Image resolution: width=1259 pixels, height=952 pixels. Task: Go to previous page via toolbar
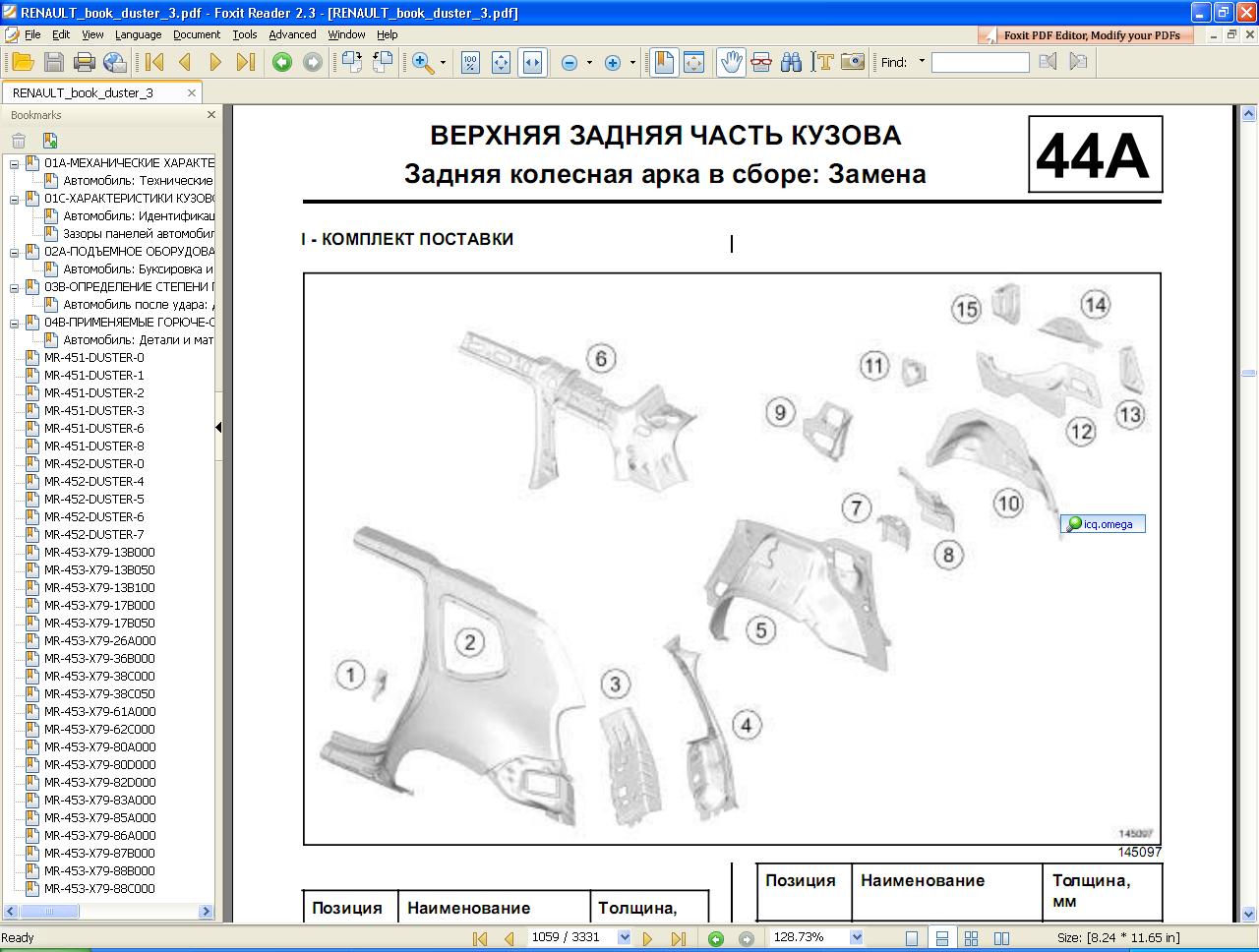pyautogui.click(x=185, y=62)
